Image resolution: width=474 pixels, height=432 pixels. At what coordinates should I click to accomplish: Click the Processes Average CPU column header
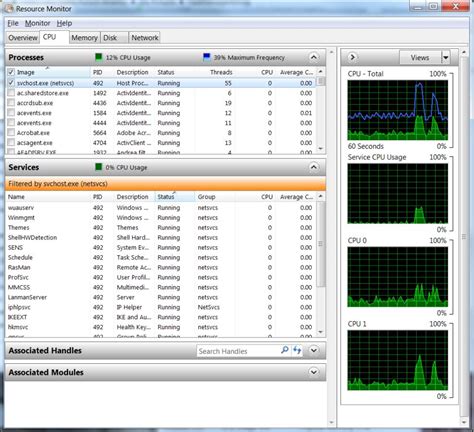pyautogui.click(x=296, y=72)
